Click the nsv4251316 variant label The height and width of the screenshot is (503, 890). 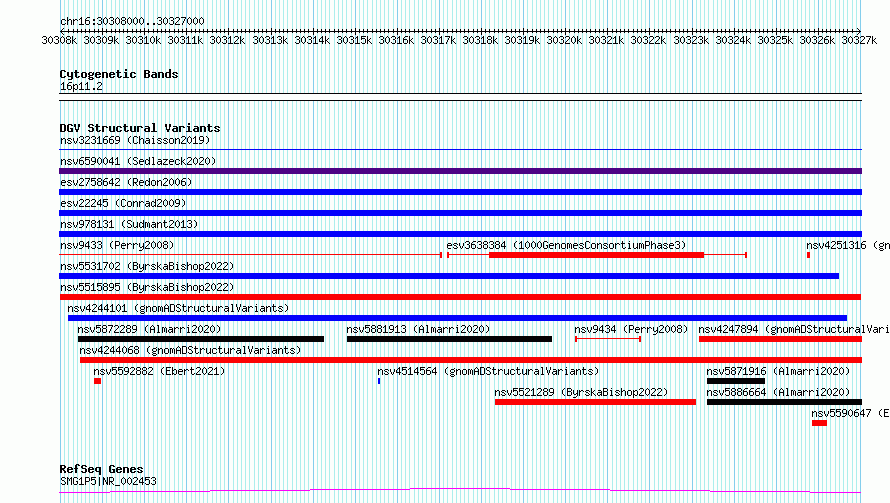(847, 245)
